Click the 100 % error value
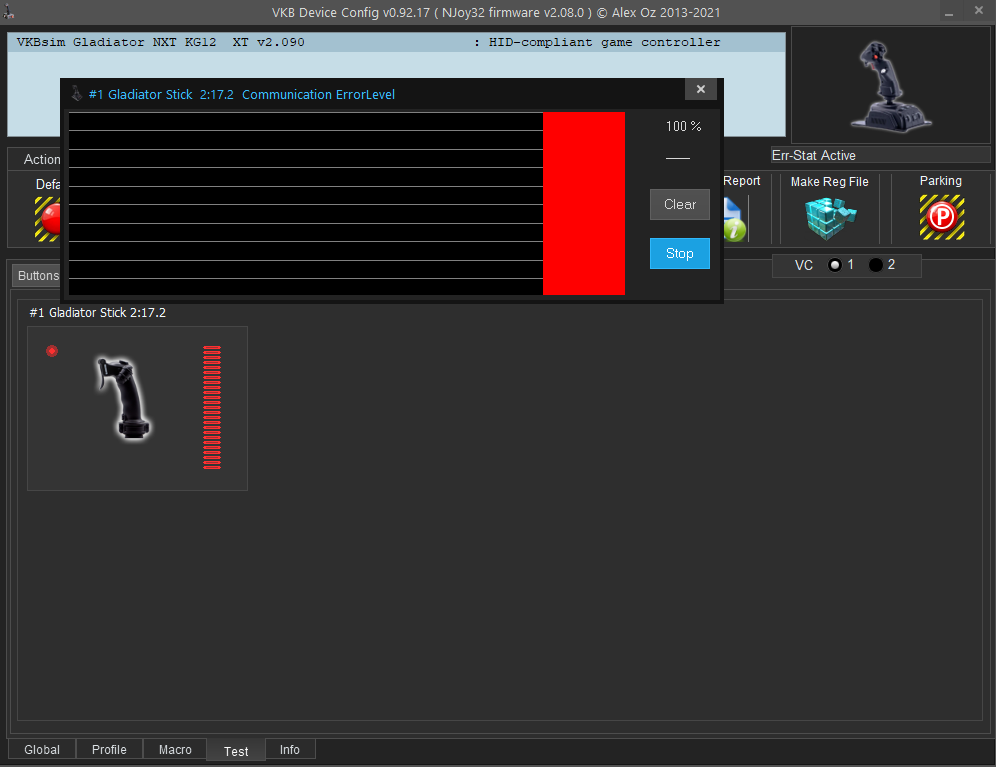 pyautogui.click(x=683, y=126)
